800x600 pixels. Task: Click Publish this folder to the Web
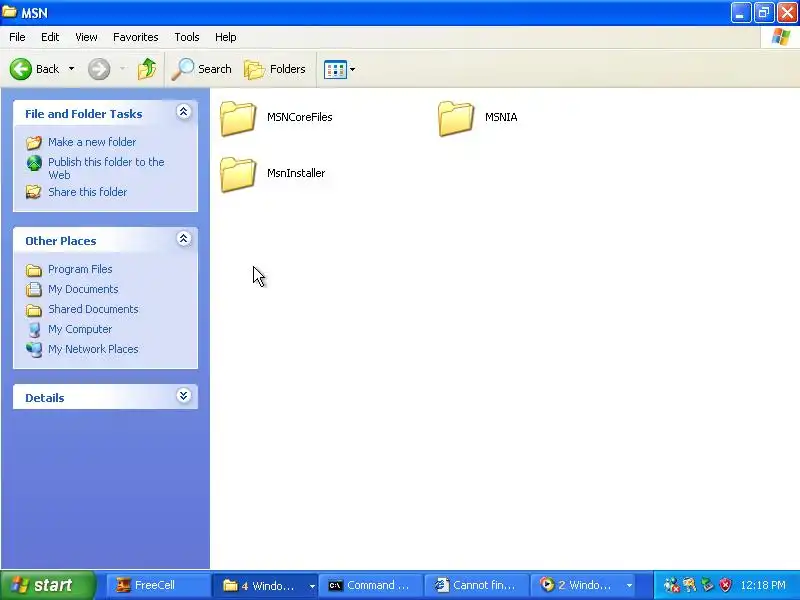[x=106, y=168]
